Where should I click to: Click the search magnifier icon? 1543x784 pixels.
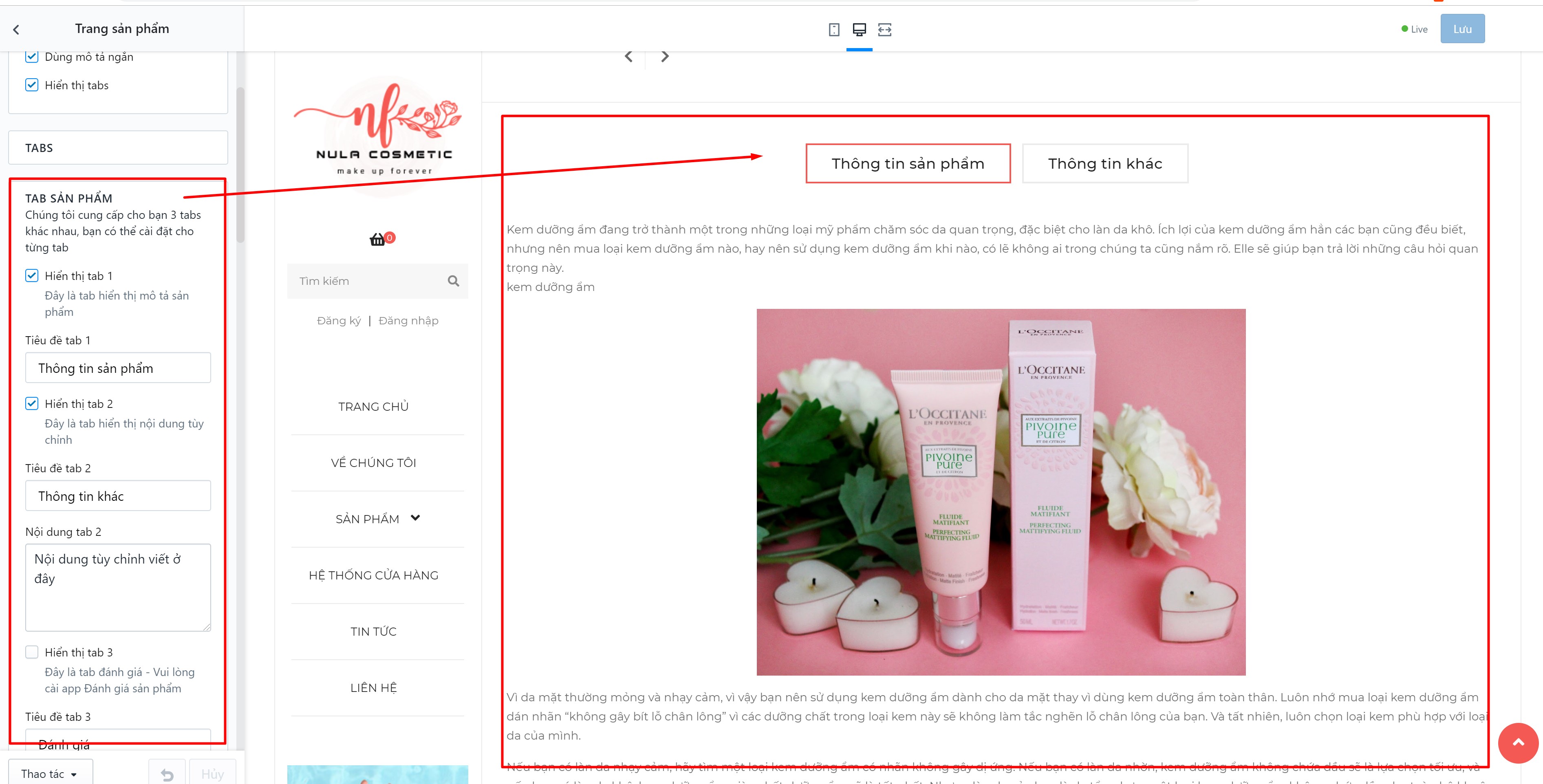pyautogui.click(x=454, y=281)
